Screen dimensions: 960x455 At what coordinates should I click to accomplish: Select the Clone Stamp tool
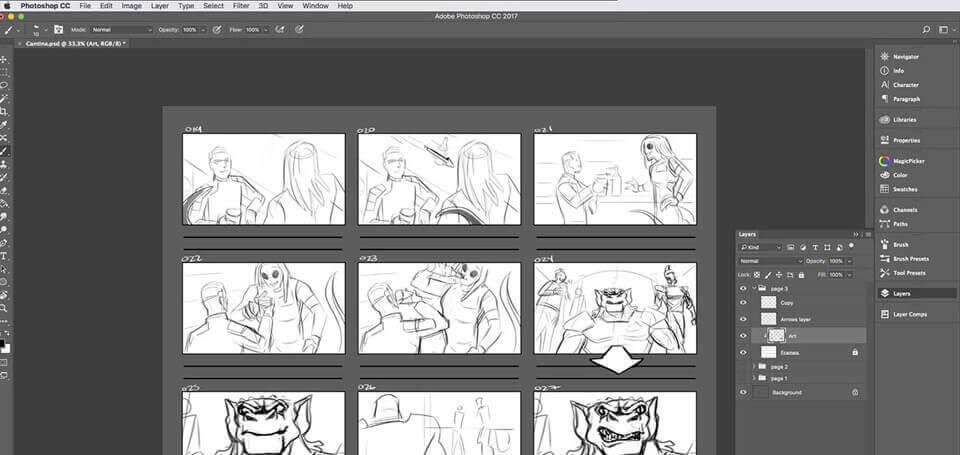[x=4, y=163]
